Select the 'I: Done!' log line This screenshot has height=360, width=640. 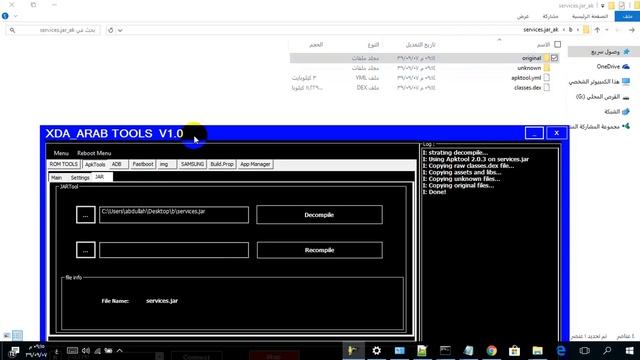click(434, 192)
